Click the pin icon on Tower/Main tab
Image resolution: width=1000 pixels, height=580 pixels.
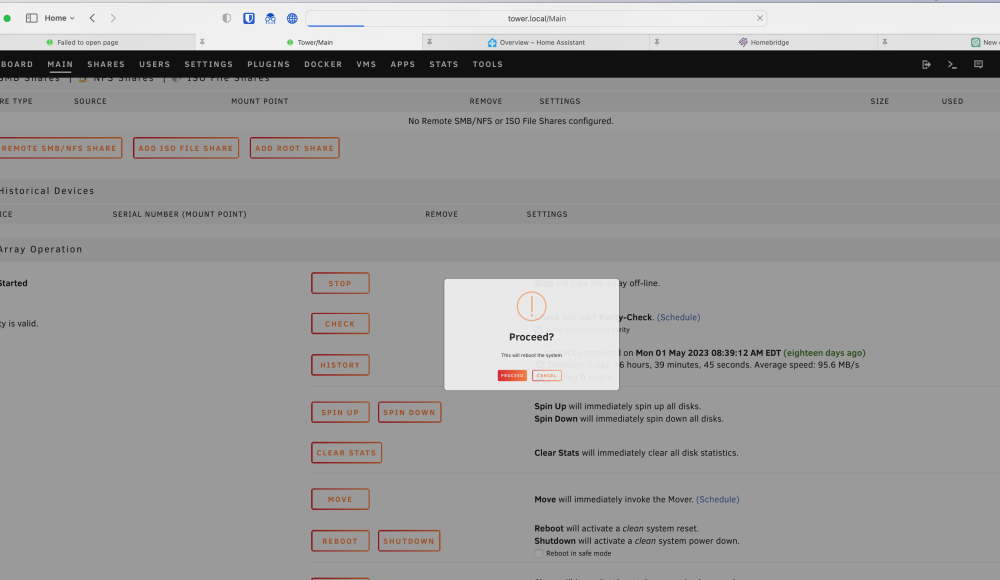click(202, 42)
